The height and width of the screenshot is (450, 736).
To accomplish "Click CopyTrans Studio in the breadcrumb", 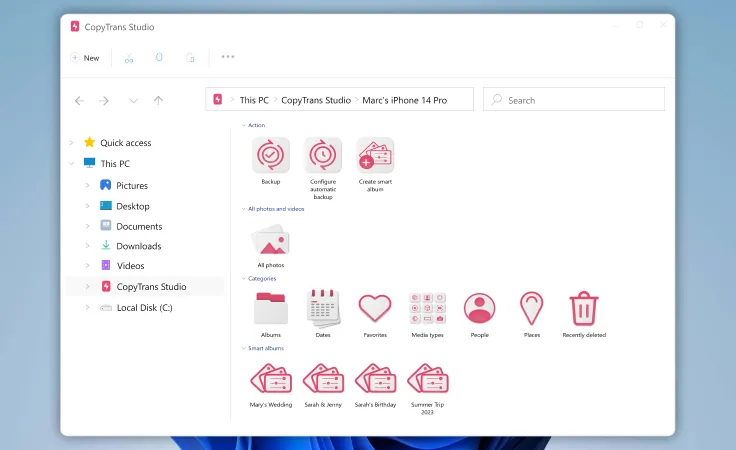I will click(x=316, y=100).
